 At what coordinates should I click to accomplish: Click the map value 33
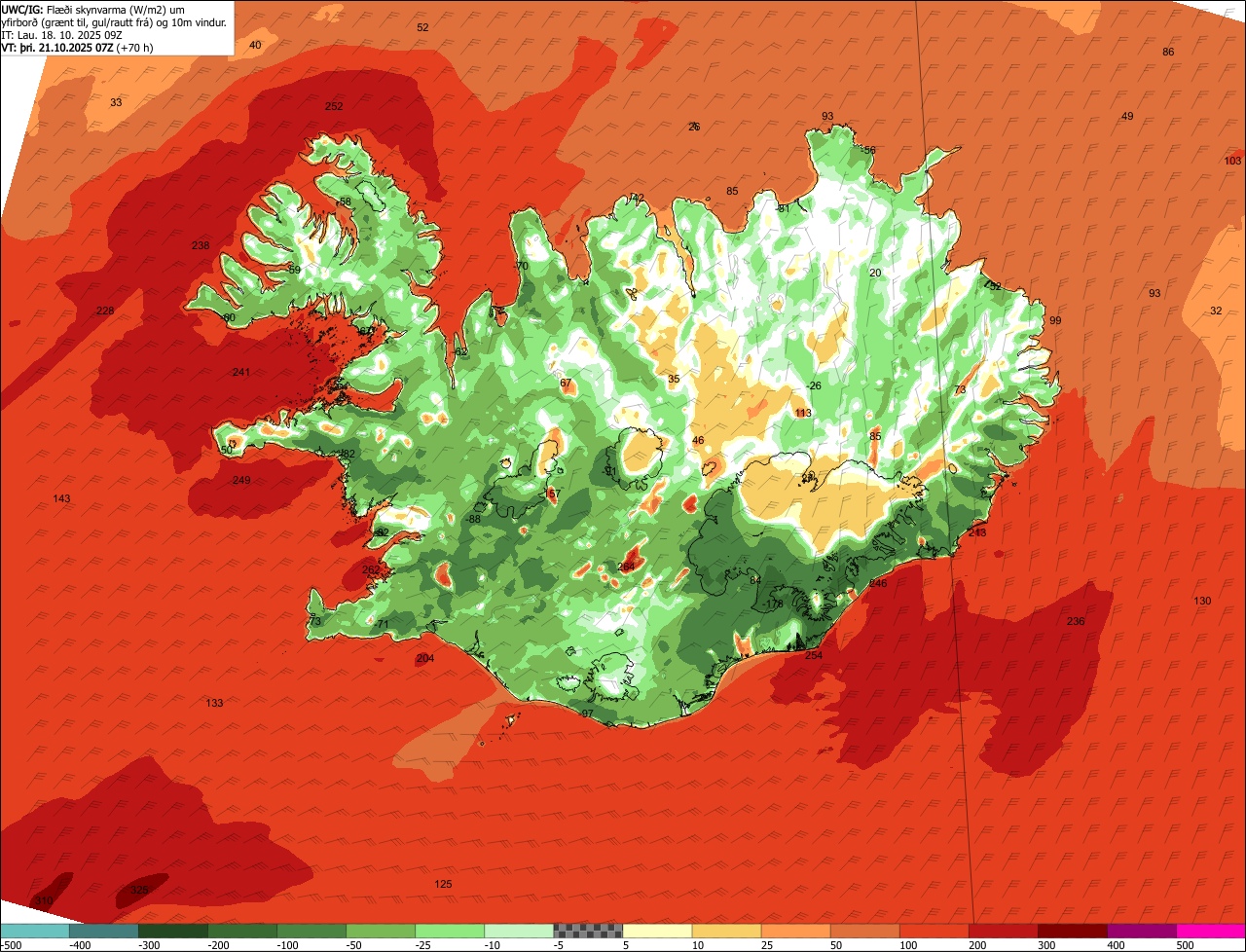pos(116,102)
